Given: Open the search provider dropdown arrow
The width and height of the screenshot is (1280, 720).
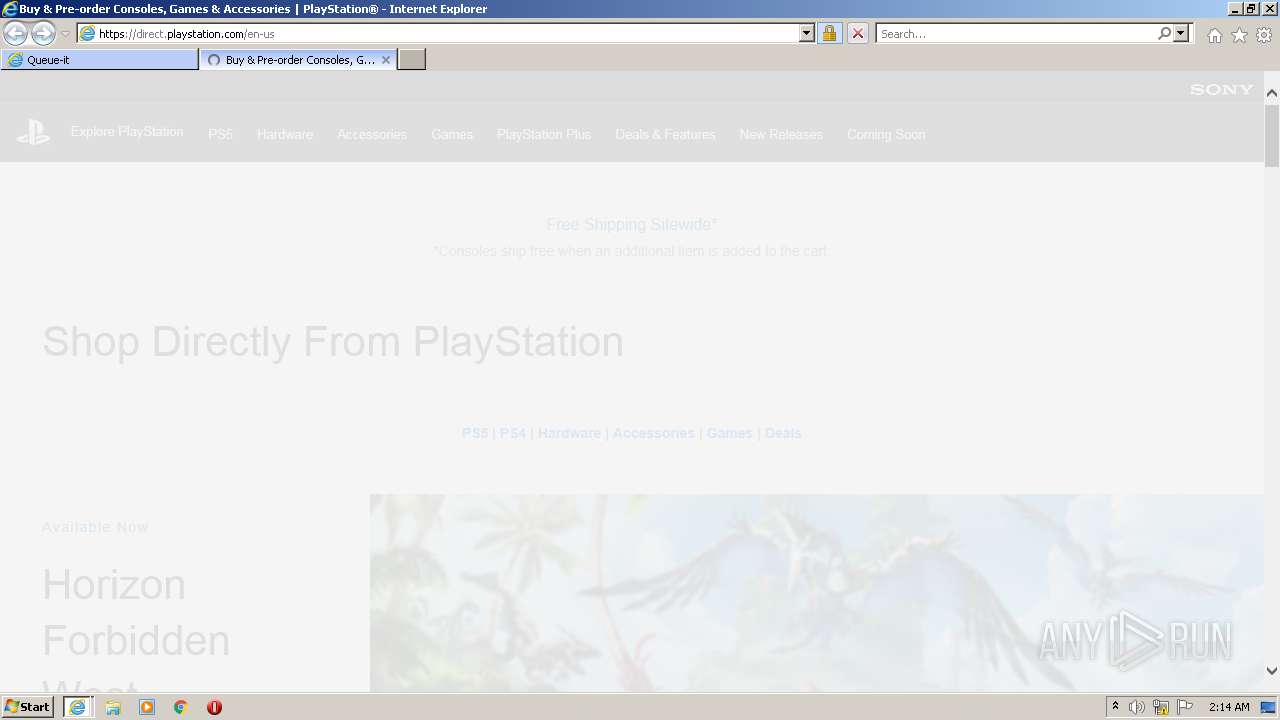Looking at the screenshot, I should 1181,33.
